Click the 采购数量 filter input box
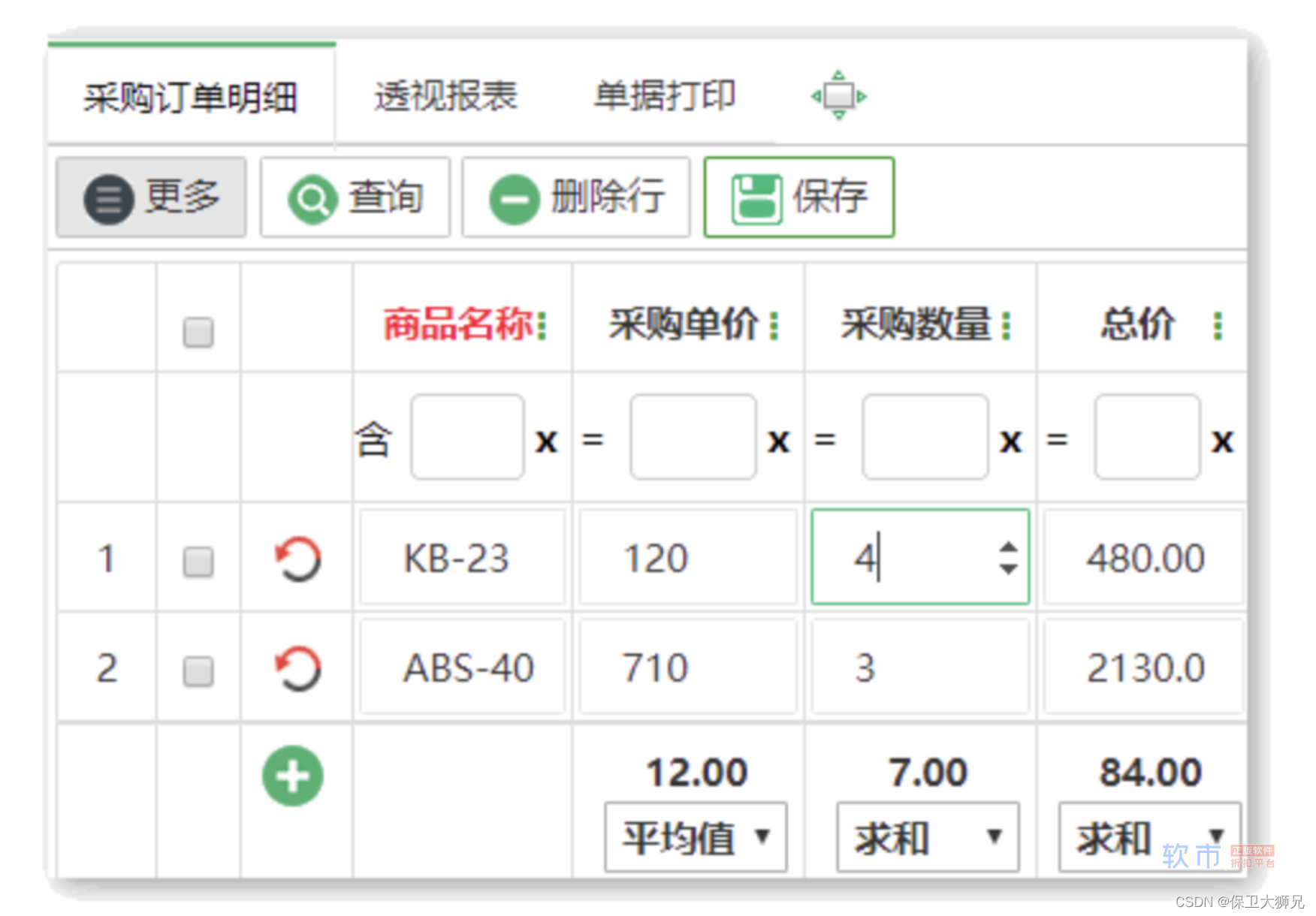Viewport: 1316px width, 916px height. pyautogui.click(x=925, y=437)
